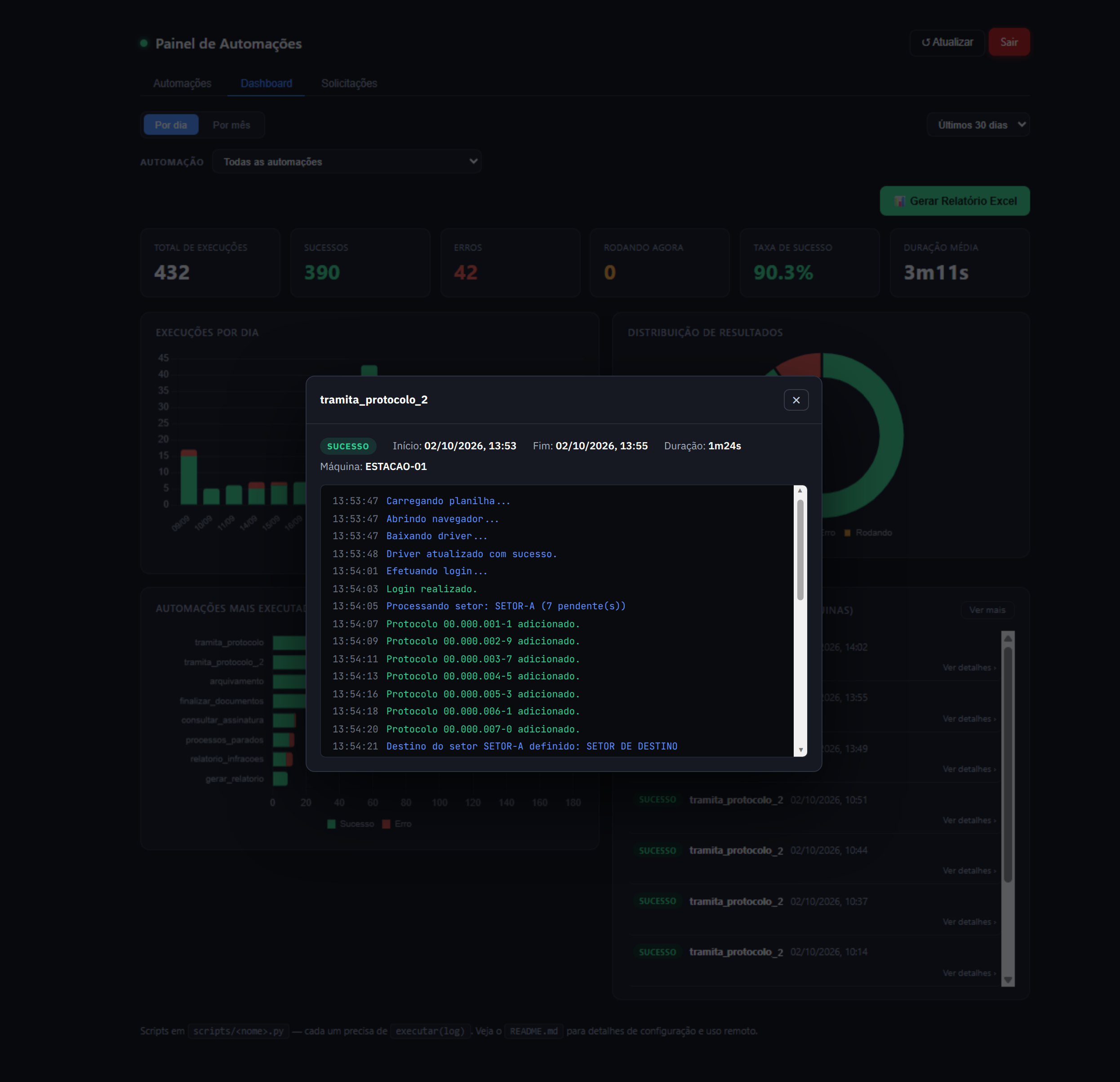Open Ver detalhes for the 10:44 execution

969,871
